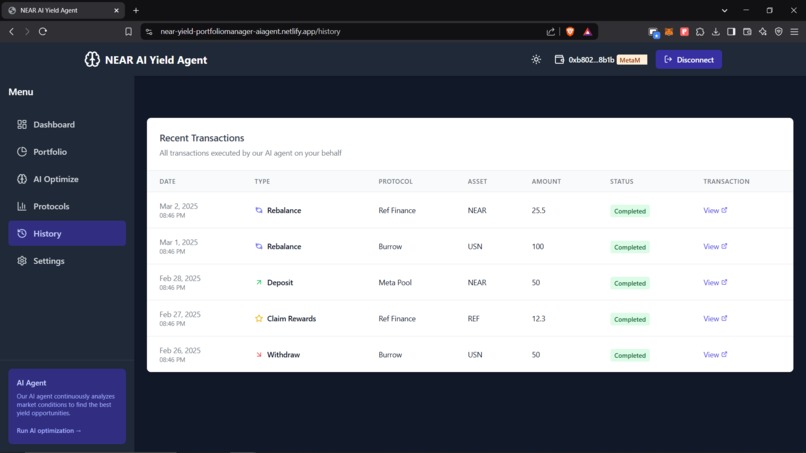The height and width of the screenshot is (453, 806).
Task: Open a new browser tab
Action: (136, 10)
